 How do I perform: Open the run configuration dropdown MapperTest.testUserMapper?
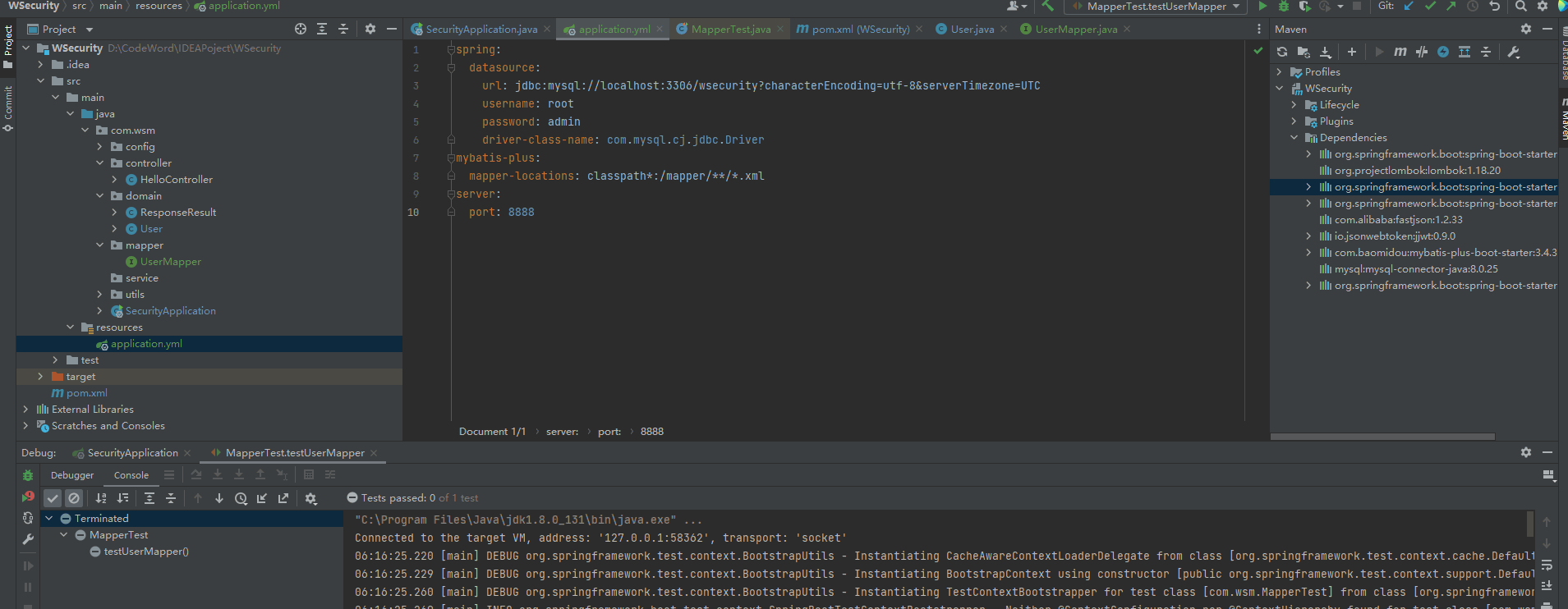(1156, 6)
